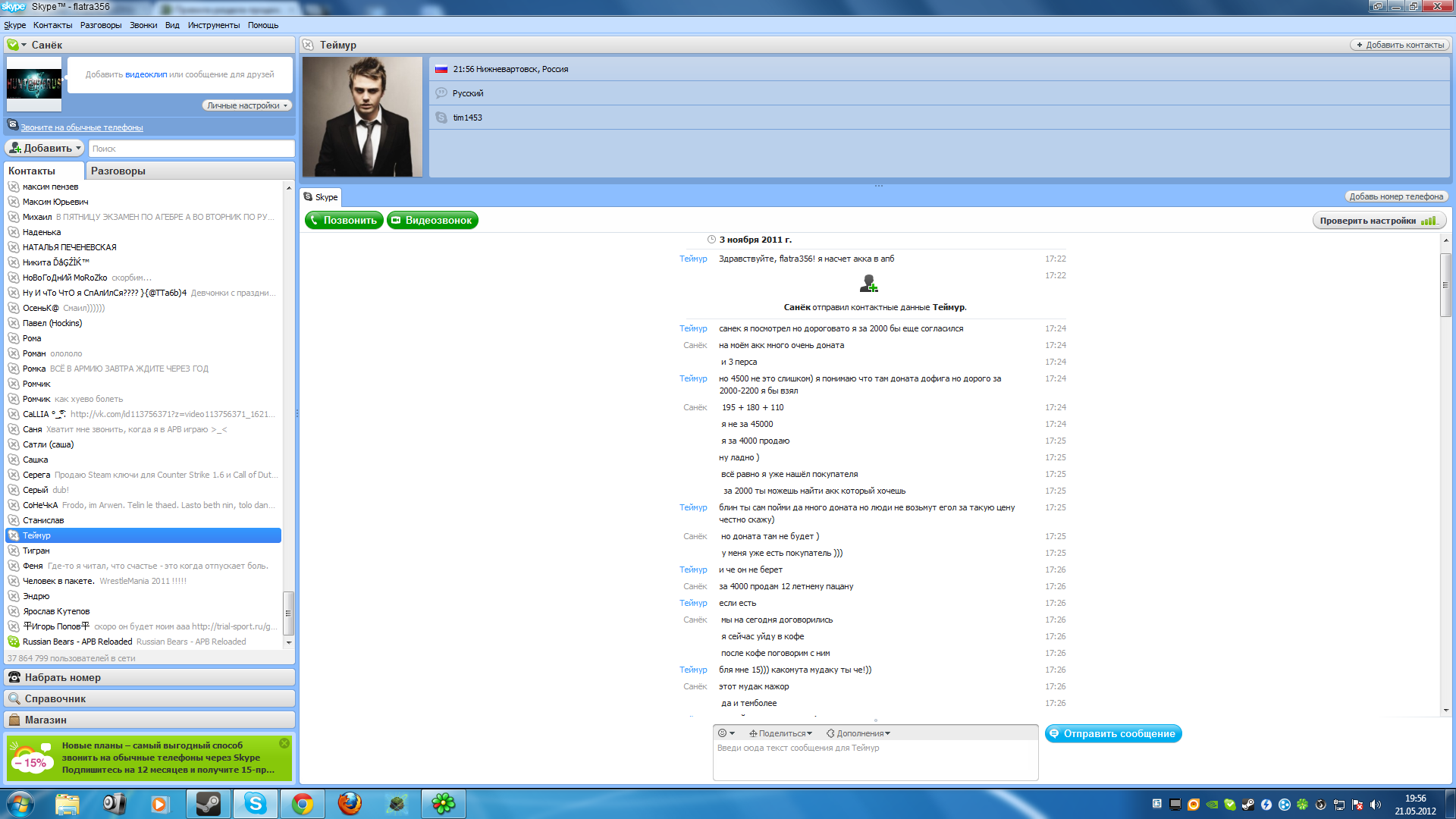Image resolution: width=1456 pixels, height=819 pixels.
Task: Open the Разговоры menu
Action: [x=101, y=25]
